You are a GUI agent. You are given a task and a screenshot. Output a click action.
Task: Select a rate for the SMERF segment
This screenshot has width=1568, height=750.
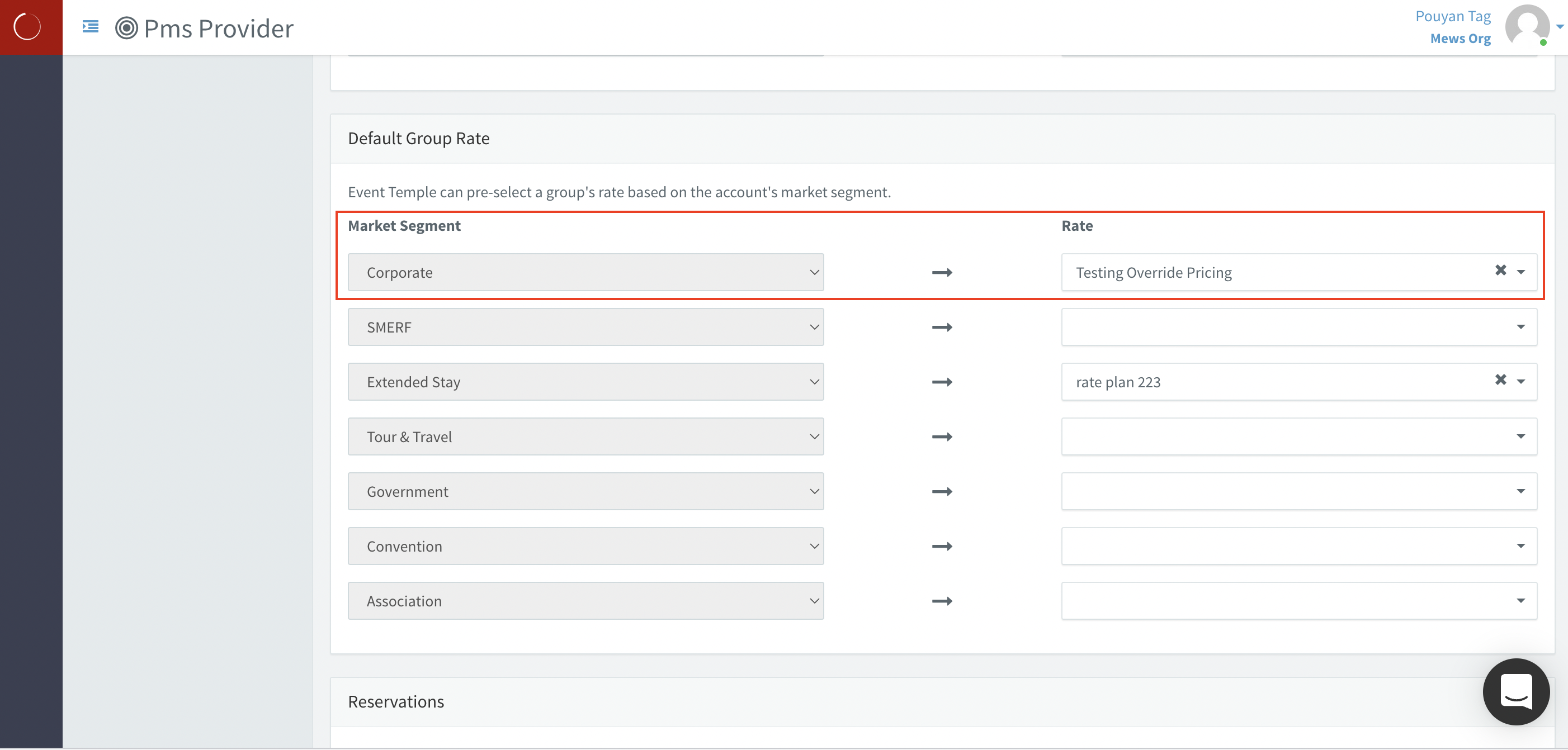pos(1299,326)
